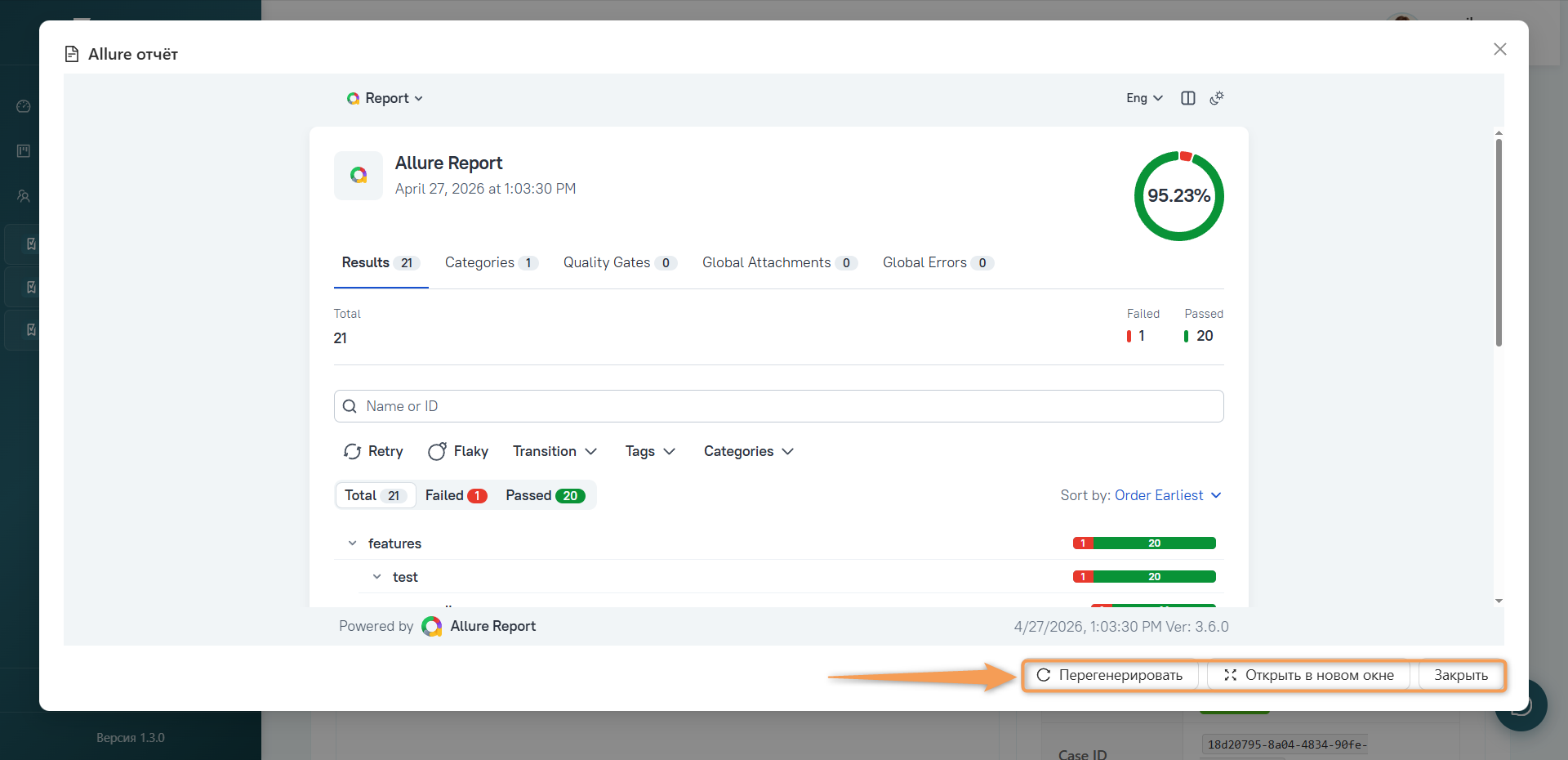Click the Перегенерировать button
Image resolution: width=1568 pixels, height=760 pixels.
coord(1110,675)
